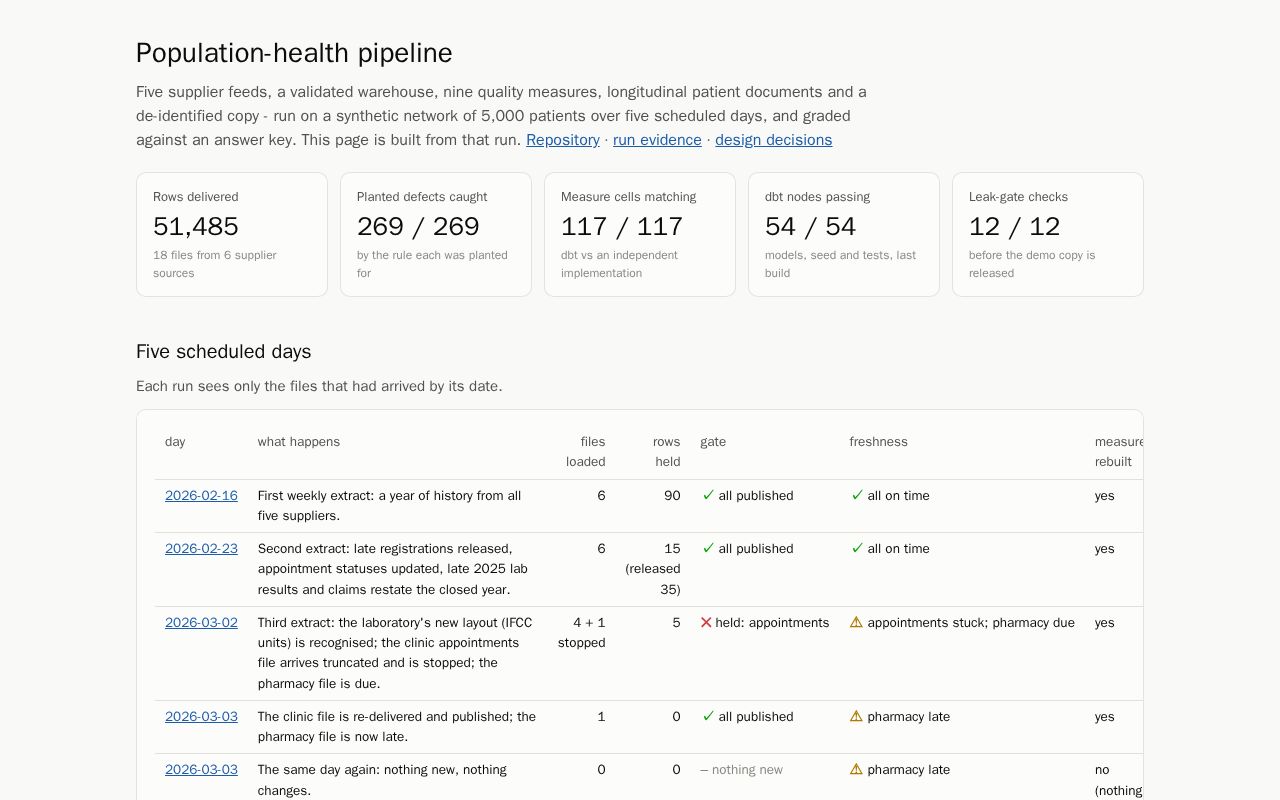Click the 'what happens' column header
The image size is (1280, 800).
click(x=299, y=442)
